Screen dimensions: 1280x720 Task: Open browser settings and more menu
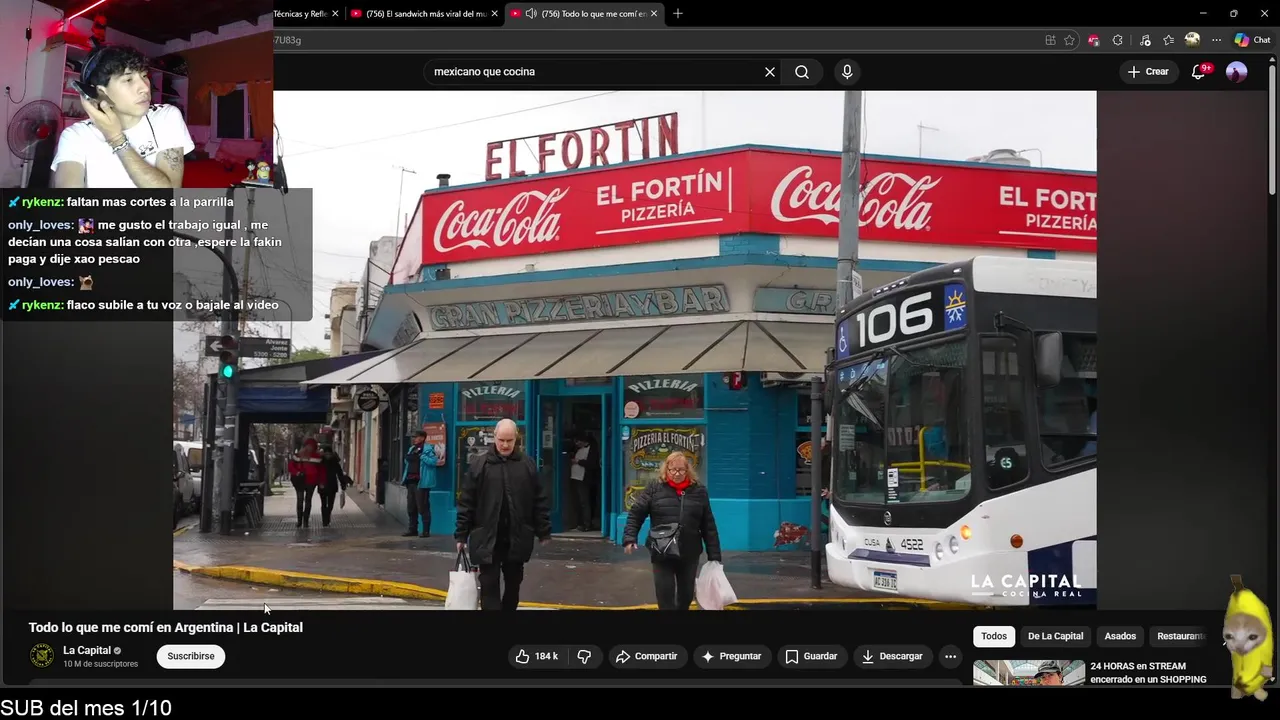point(1216,40)
